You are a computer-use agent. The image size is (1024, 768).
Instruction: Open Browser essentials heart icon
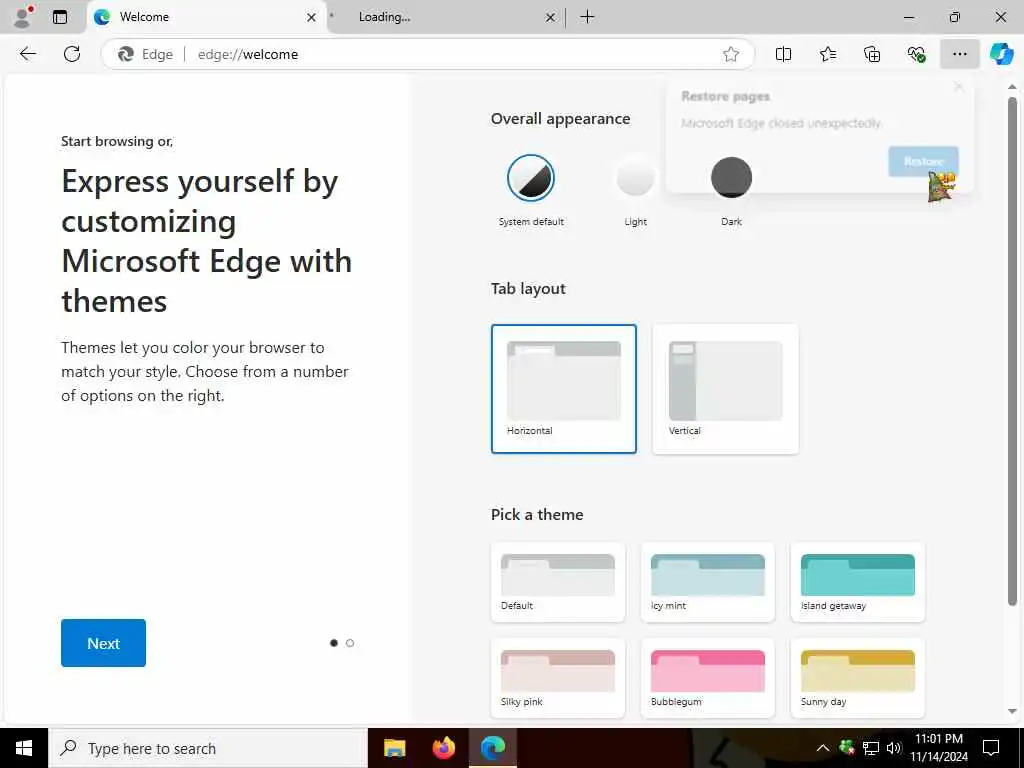pos(916,54)
